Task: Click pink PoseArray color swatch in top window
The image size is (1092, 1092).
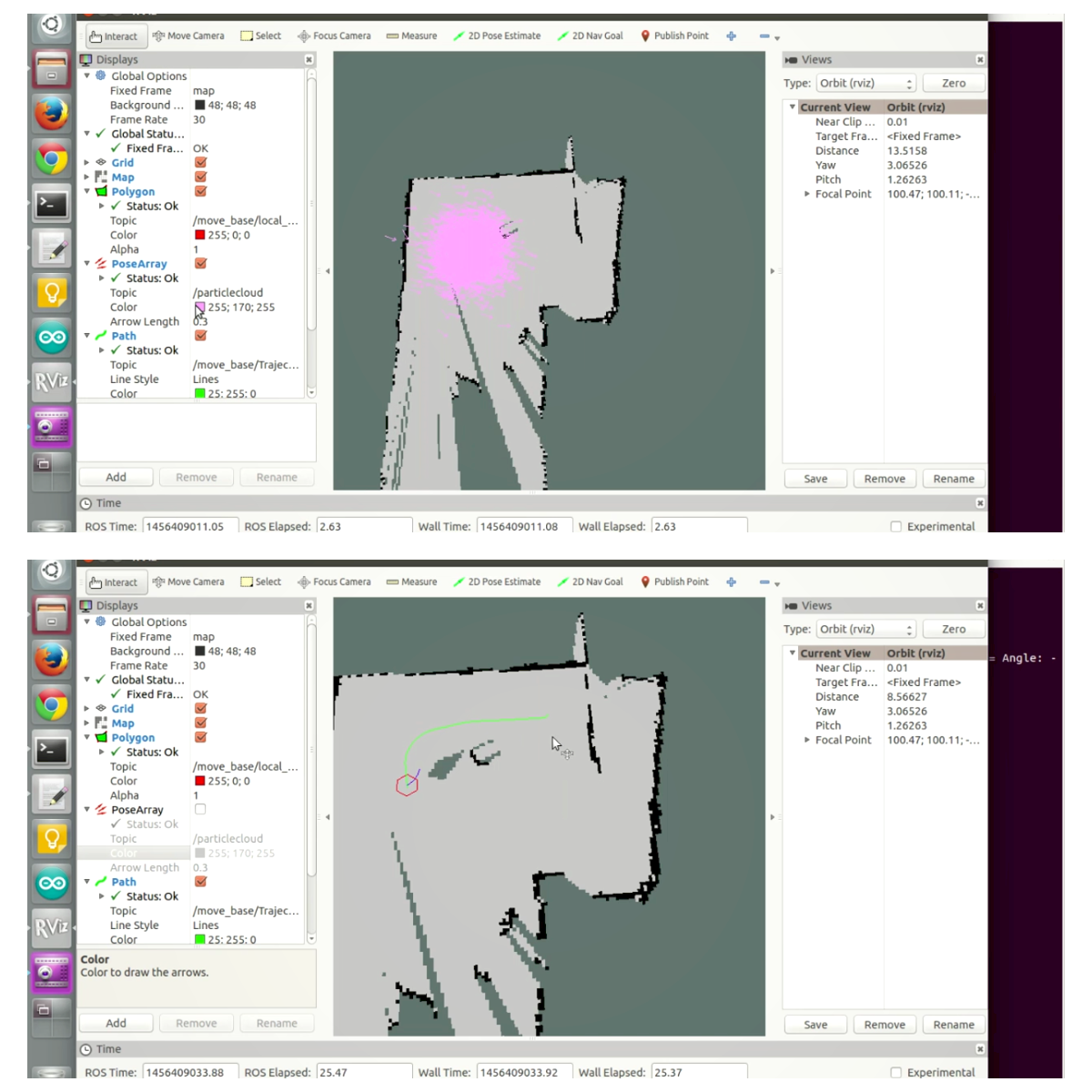Action: tap(200, 308)
